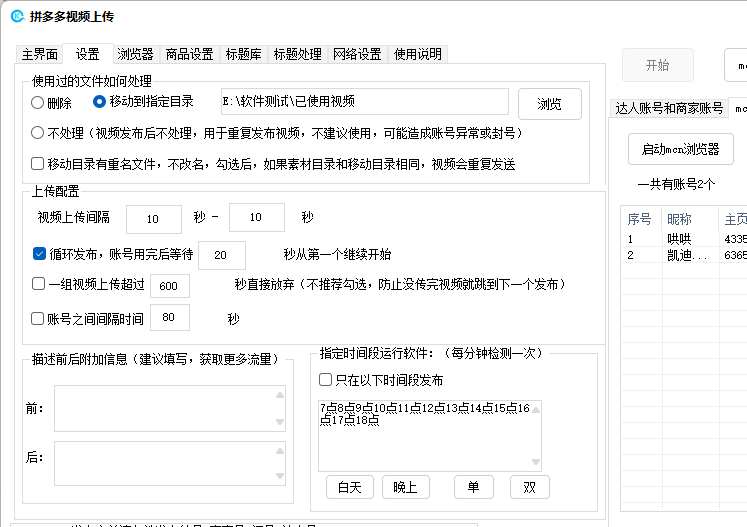
Task: Click the 晚上 time preset button
Action: point(405,487)
